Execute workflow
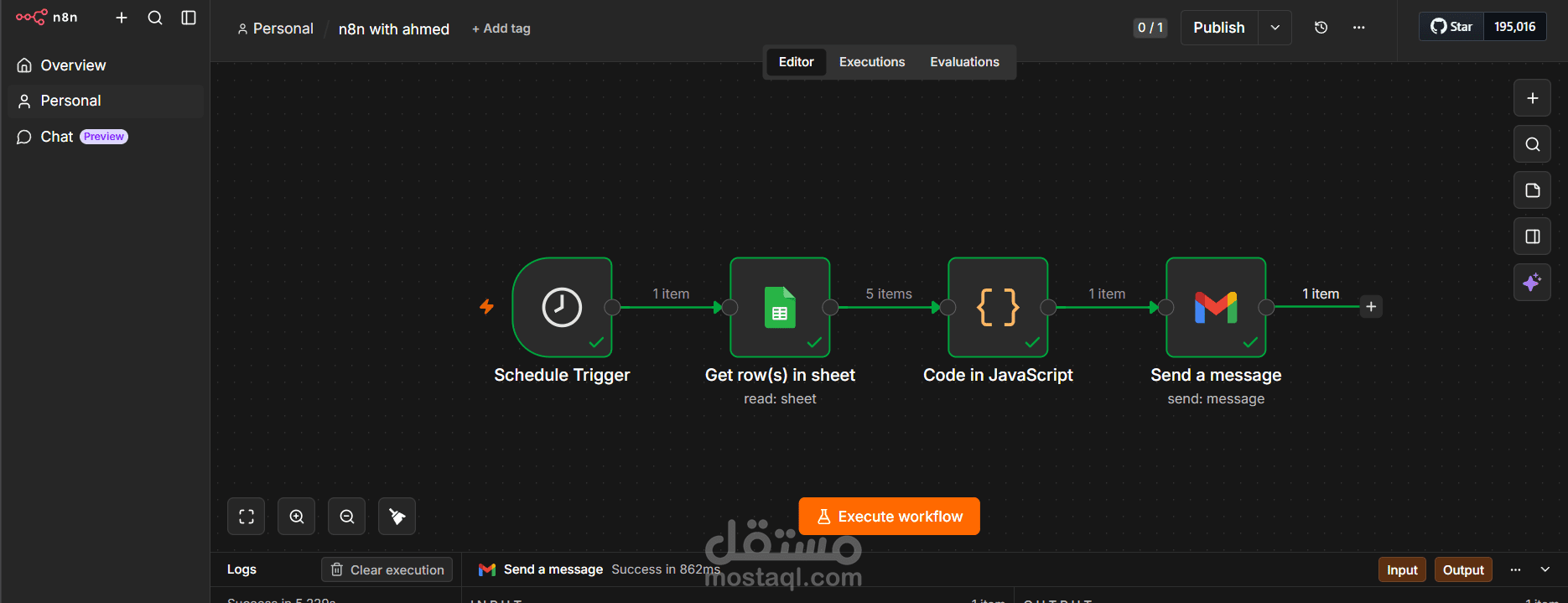This screenshot has height=603, width=1568. coord(890,517)
